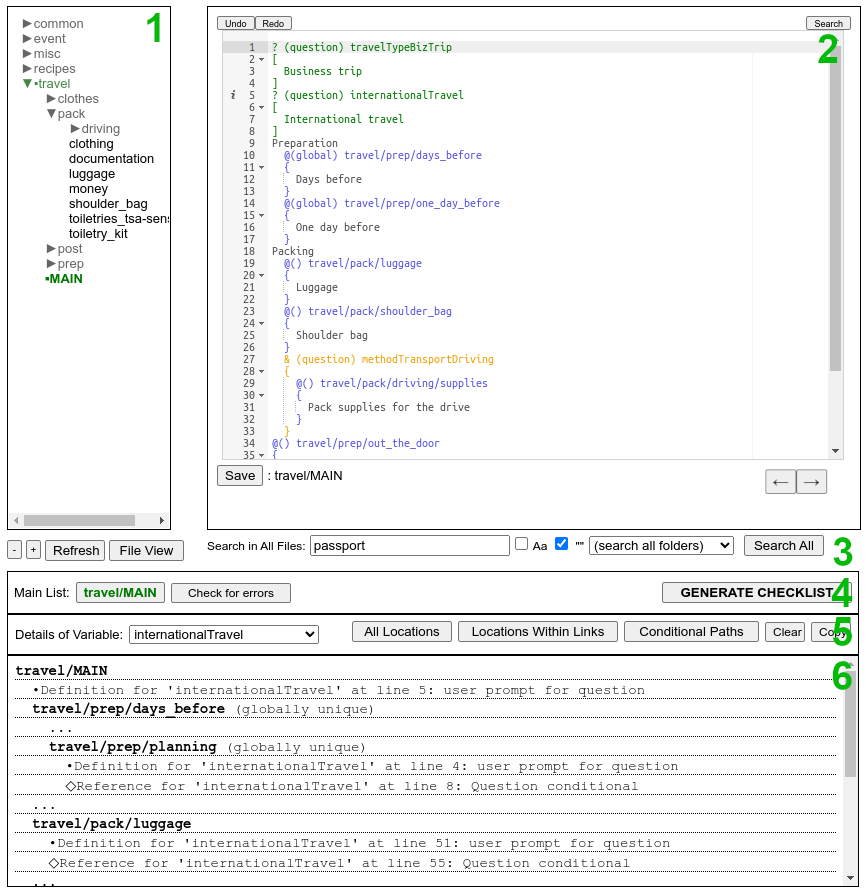This screenshot has height=894, width=866.
Task: Click the Refresh button
Action: click(76, 550)
